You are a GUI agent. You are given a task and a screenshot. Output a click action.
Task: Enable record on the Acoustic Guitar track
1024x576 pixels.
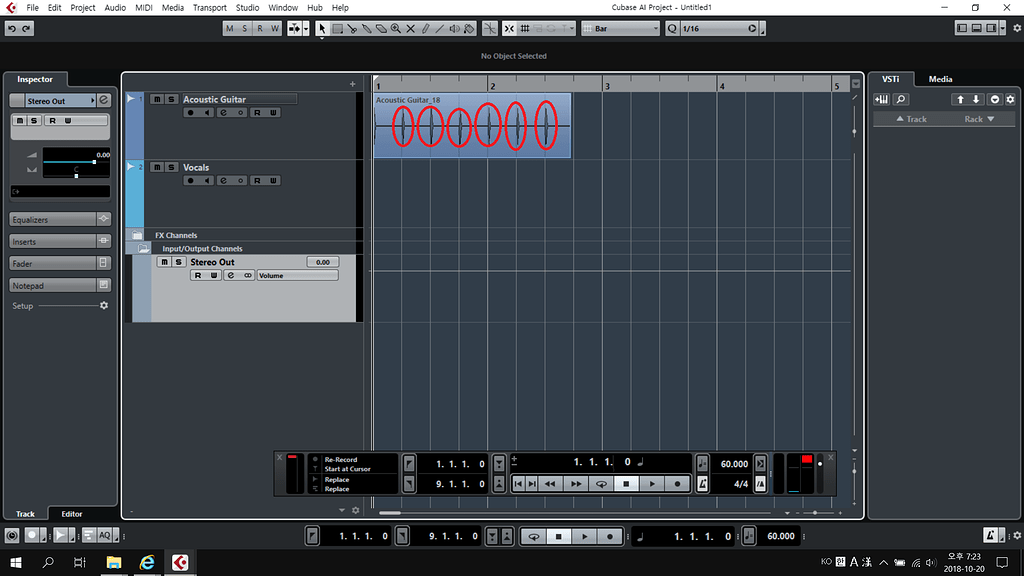pyautogui.click(x=191, y=112)
